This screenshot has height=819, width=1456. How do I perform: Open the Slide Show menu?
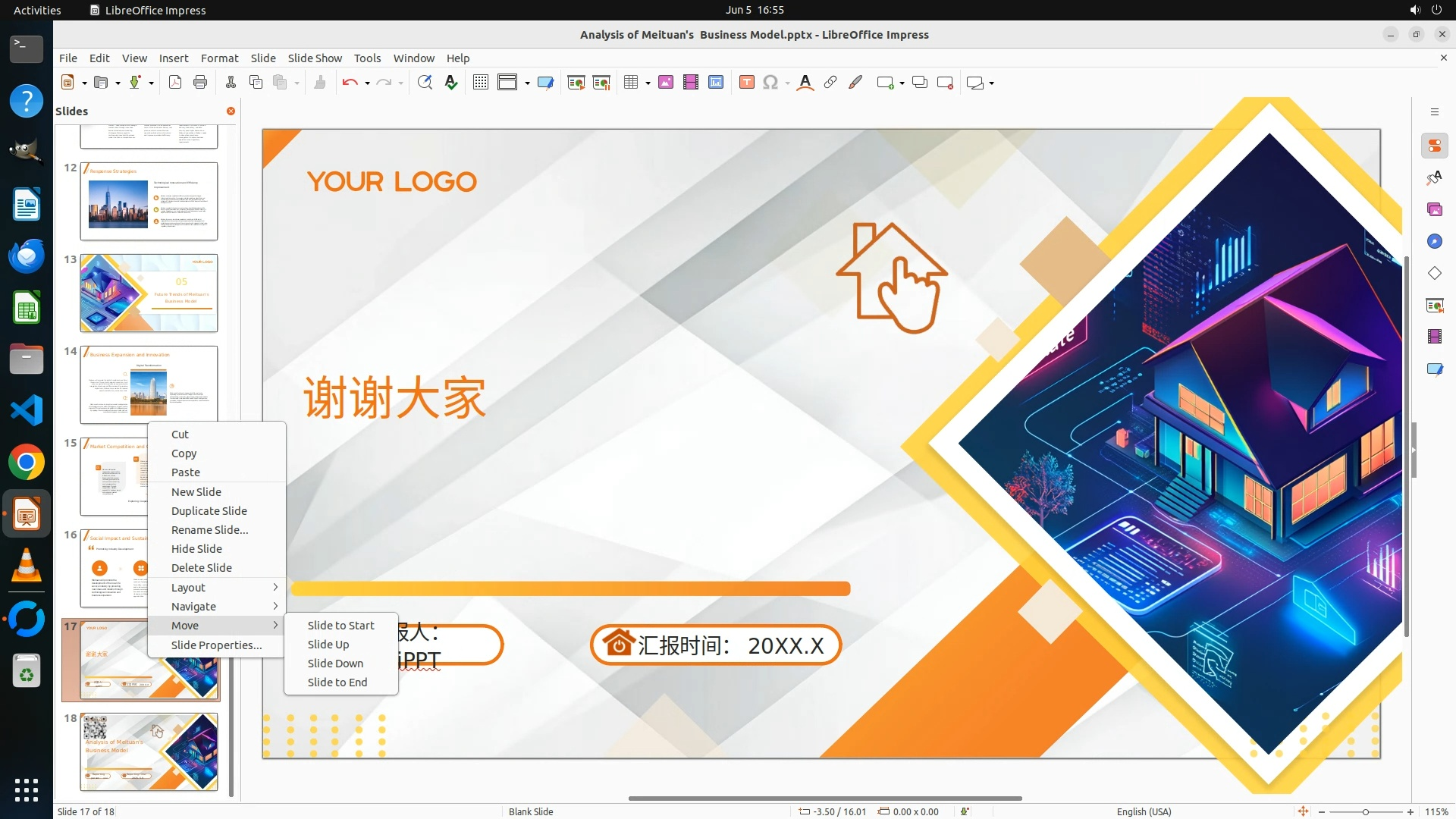(x=315, y=58)
